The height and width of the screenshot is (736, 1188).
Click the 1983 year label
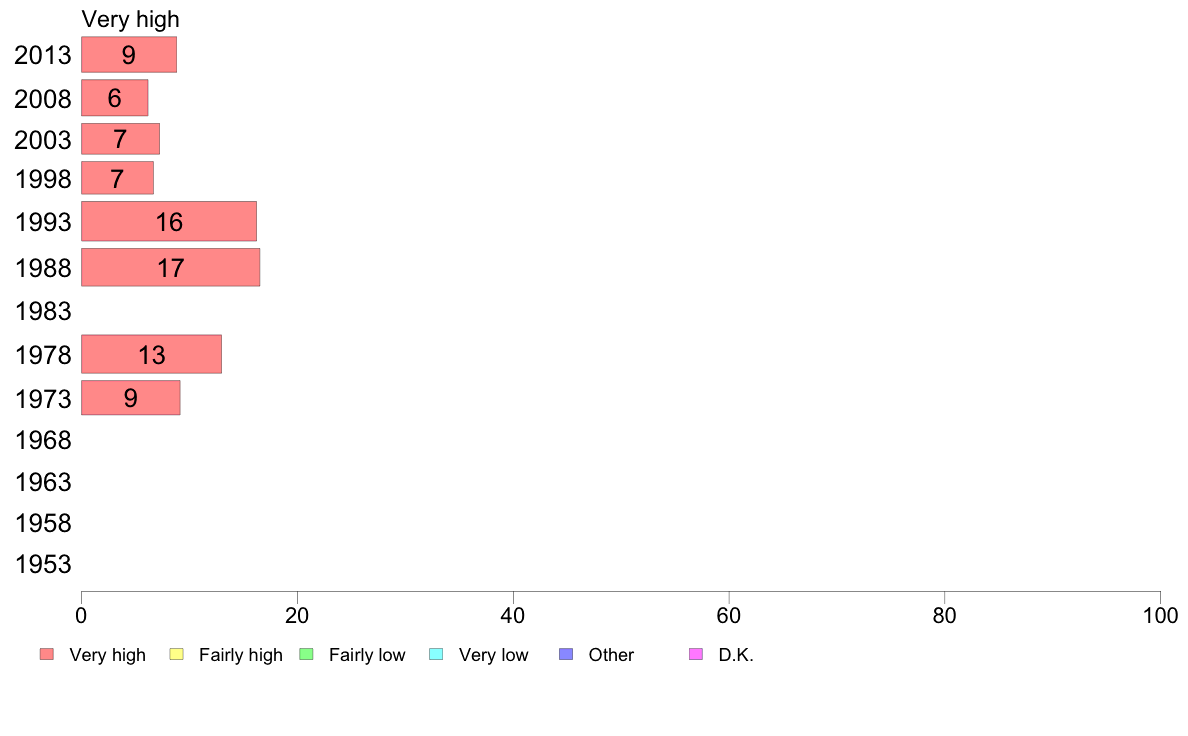click(x=43, y=312)
